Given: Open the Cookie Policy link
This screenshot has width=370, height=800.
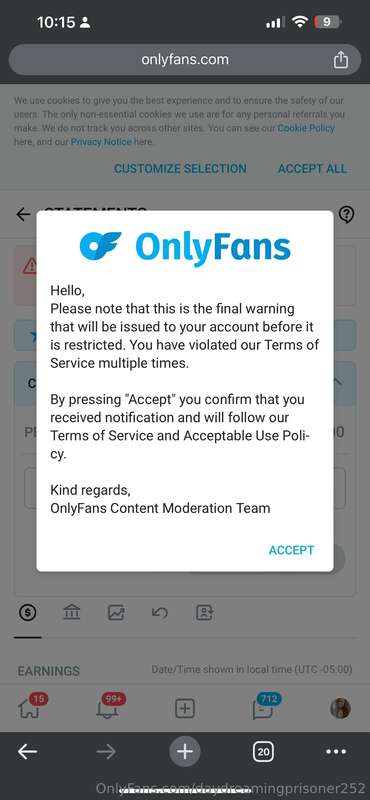Looking at the screenshot, I should tap(306, 128).
